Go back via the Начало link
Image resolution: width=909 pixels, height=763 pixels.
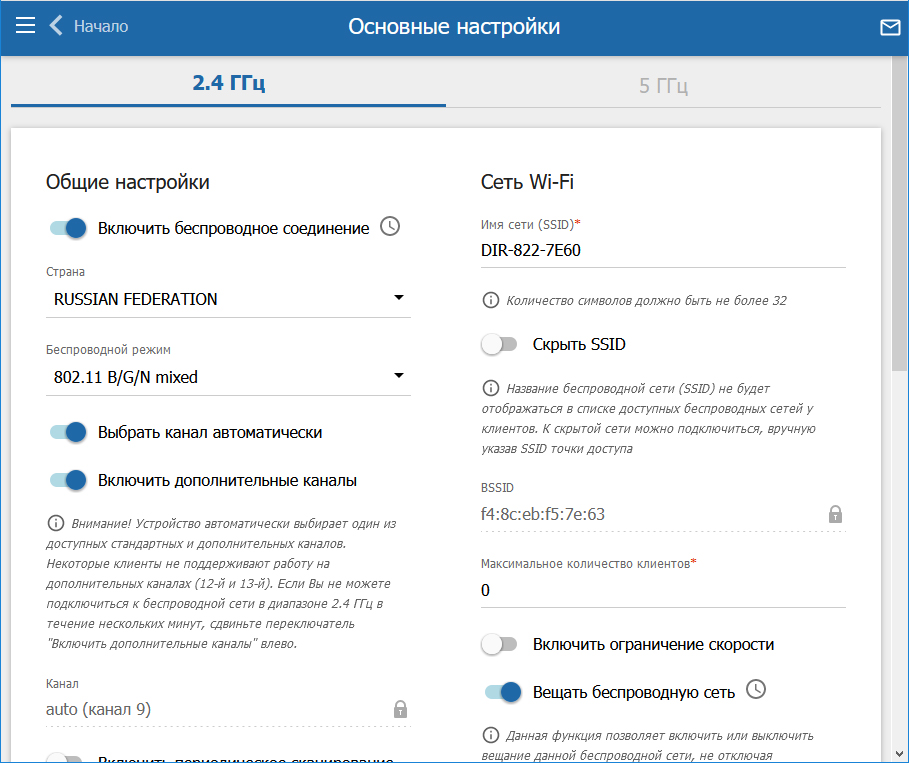click(x=100, y=26)
